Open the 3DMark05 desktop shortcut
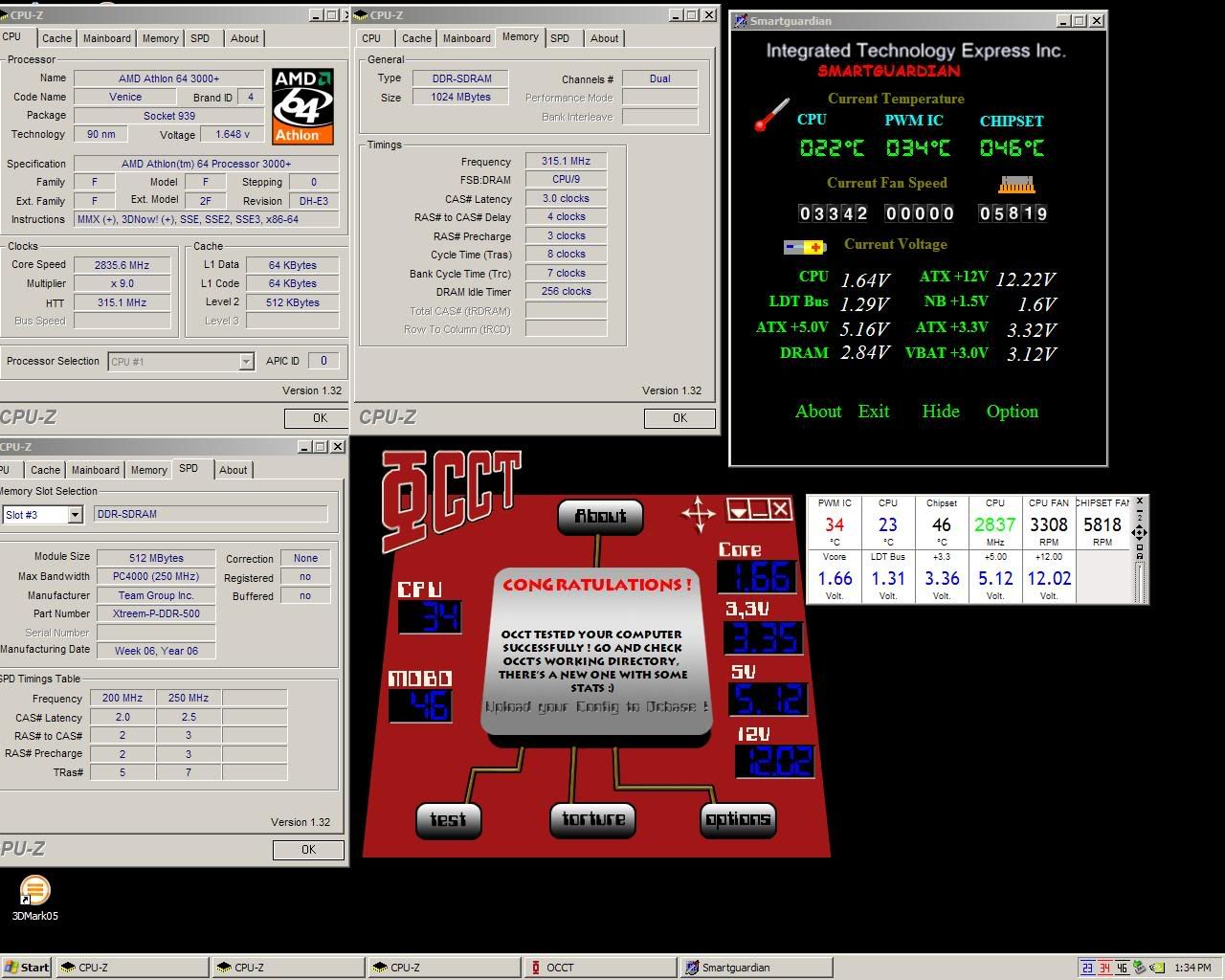1225x980 pixels. click(x=34, y=897)
